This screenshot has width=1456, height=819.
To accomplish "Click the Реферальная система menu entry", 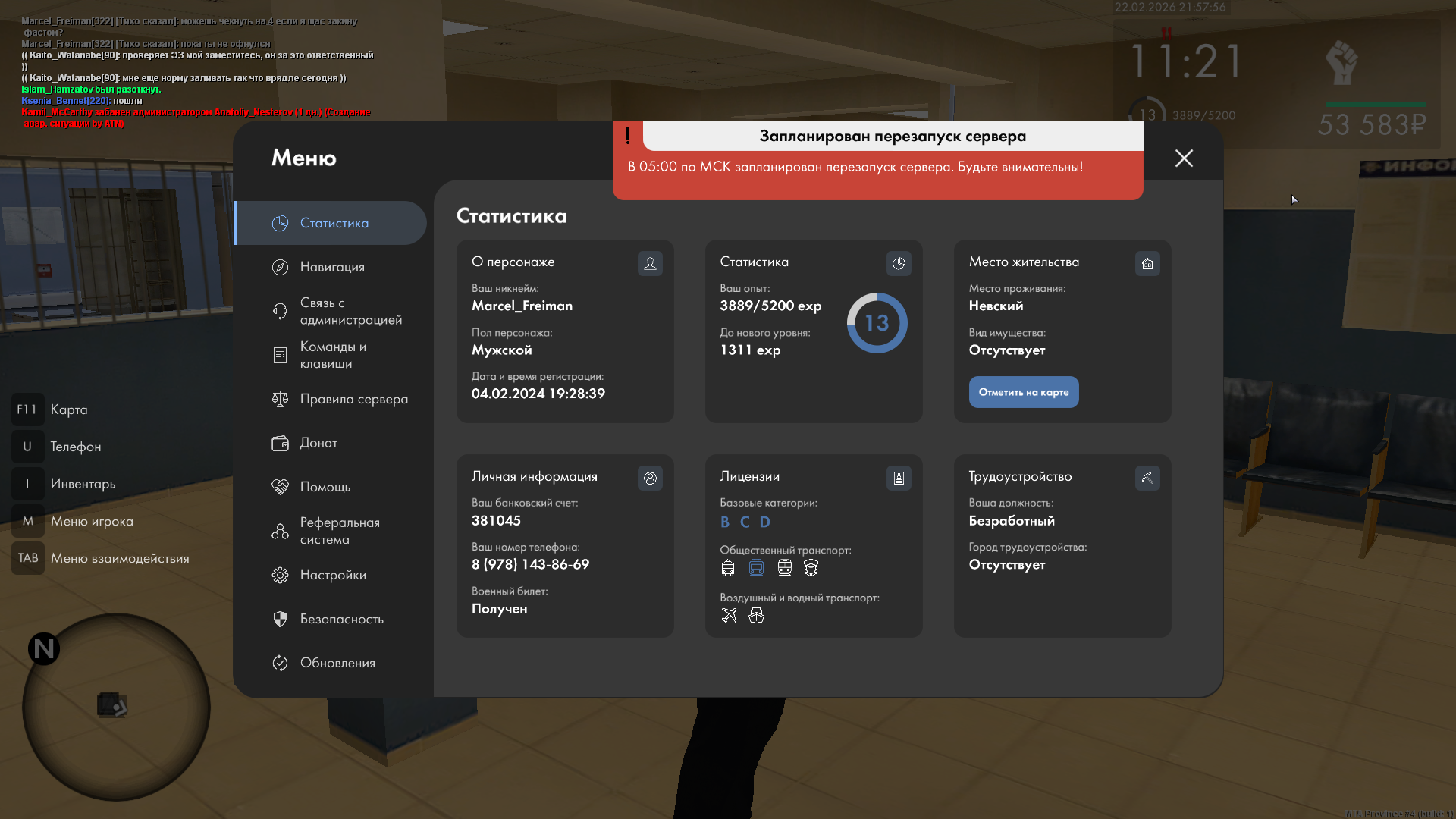I will click(339, 531).
